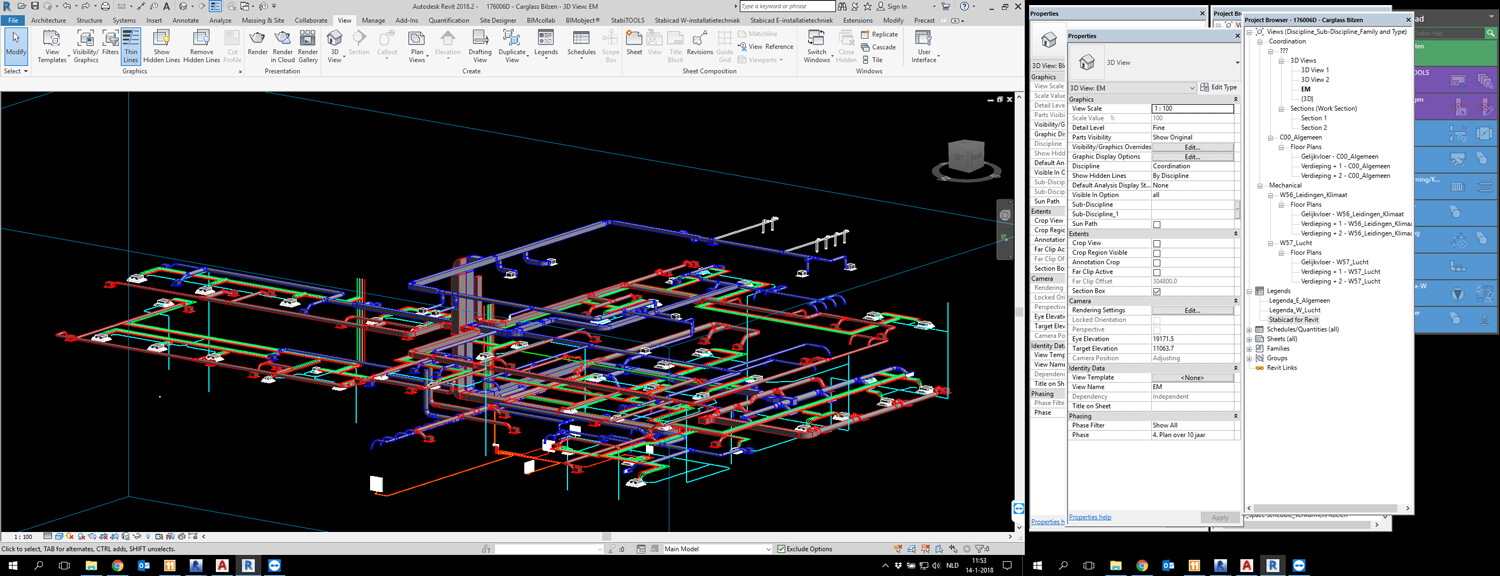Switch to the StabiTOOLS ribbon tab
The width and height of the screenshot is (1500, 576).
point(627,20)
